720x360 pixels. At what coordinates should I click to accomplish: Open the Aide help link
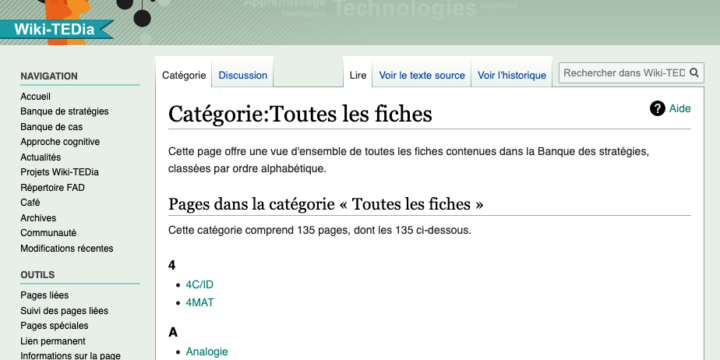pos(680,109)
